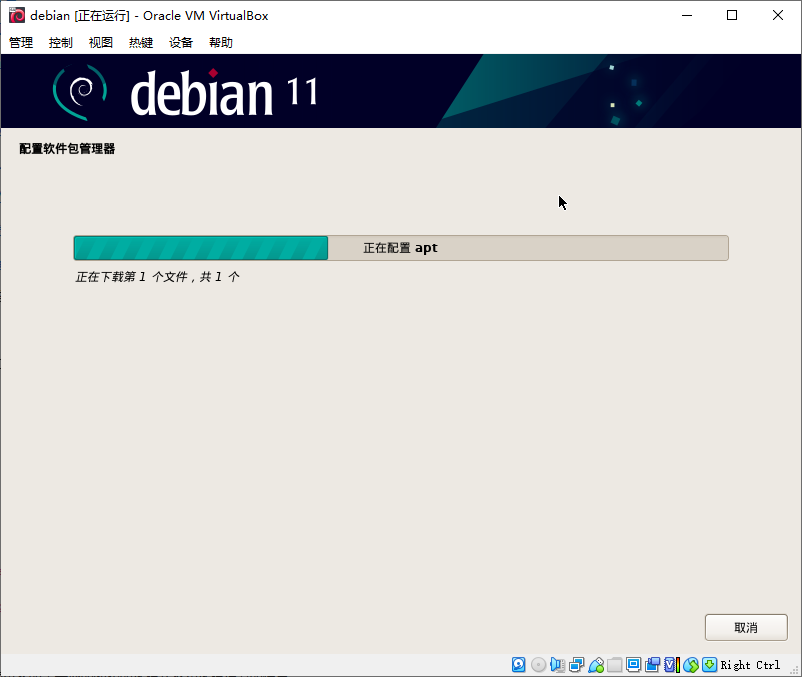Open the audio status icon
802x677 pixels.
tap(557, 664)
